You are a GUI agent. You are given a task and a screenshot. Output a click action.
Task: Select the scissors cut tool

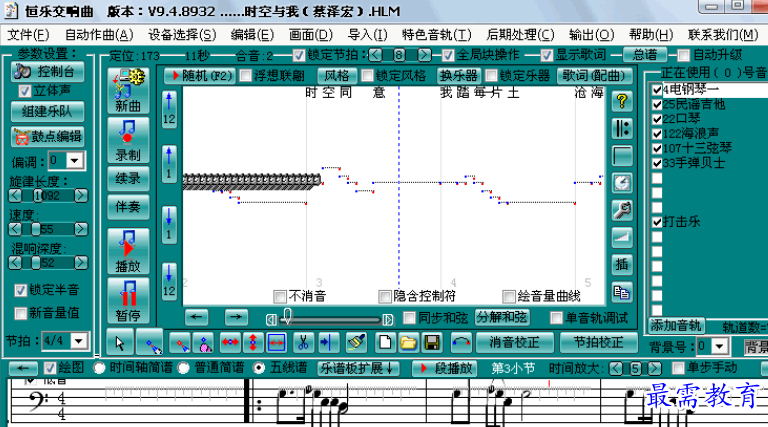point(303,343)
